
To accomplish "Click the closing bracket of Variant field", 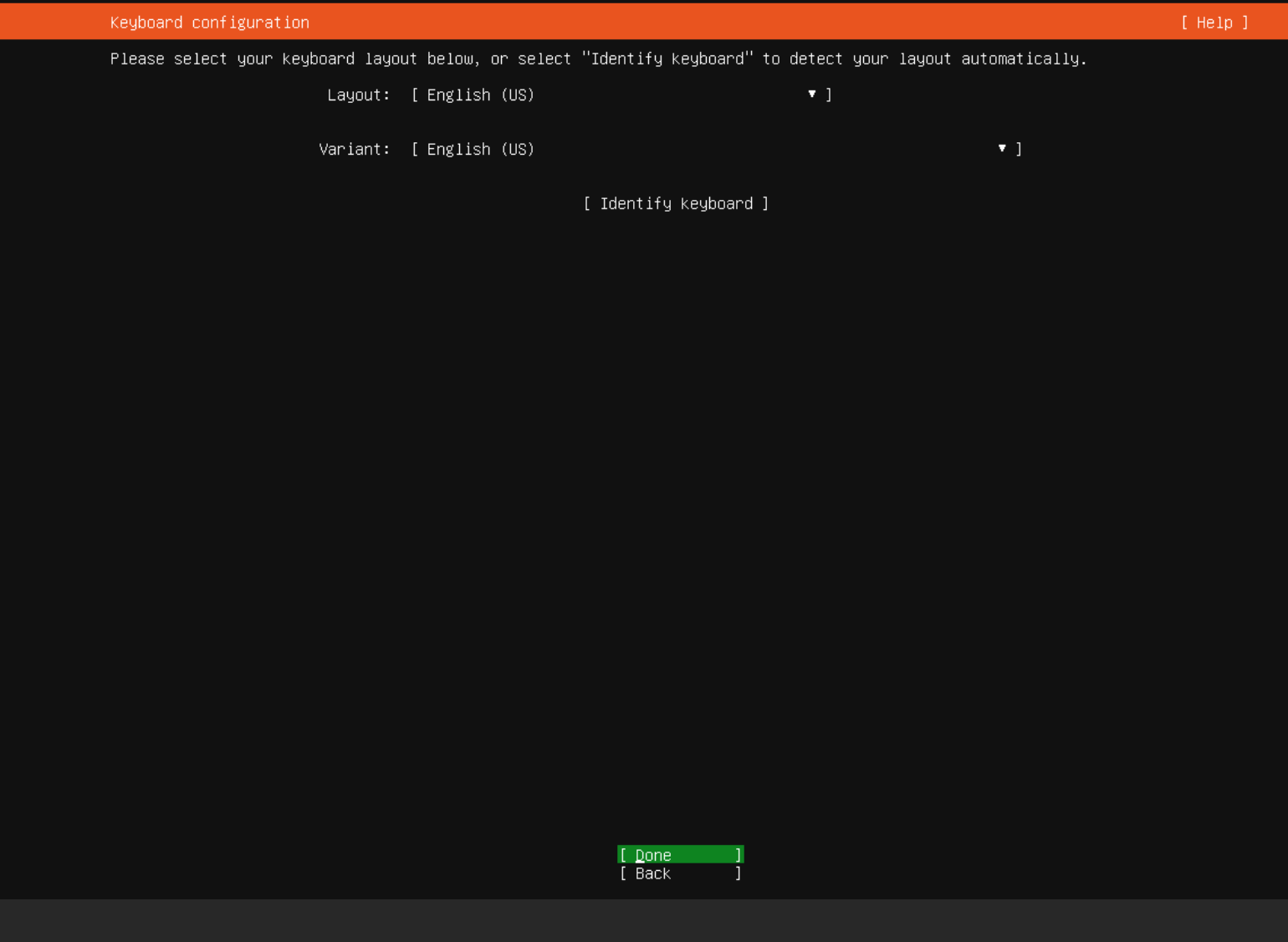I will coord(1019,149).
